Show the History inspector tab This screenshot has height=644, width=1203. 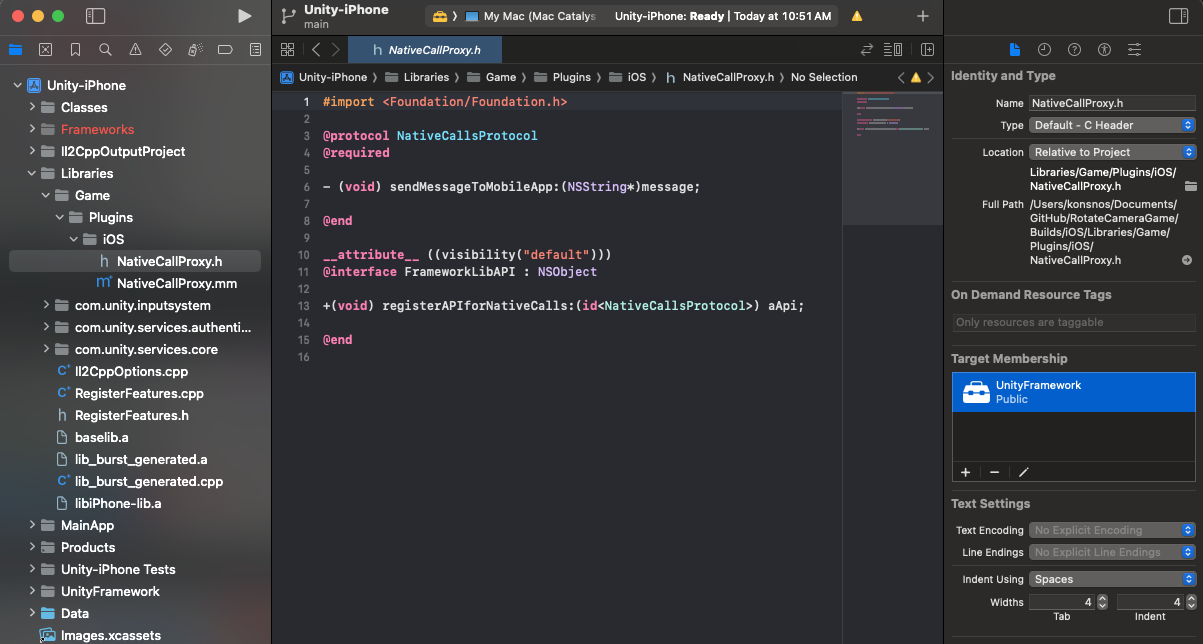pos(1044,49)
